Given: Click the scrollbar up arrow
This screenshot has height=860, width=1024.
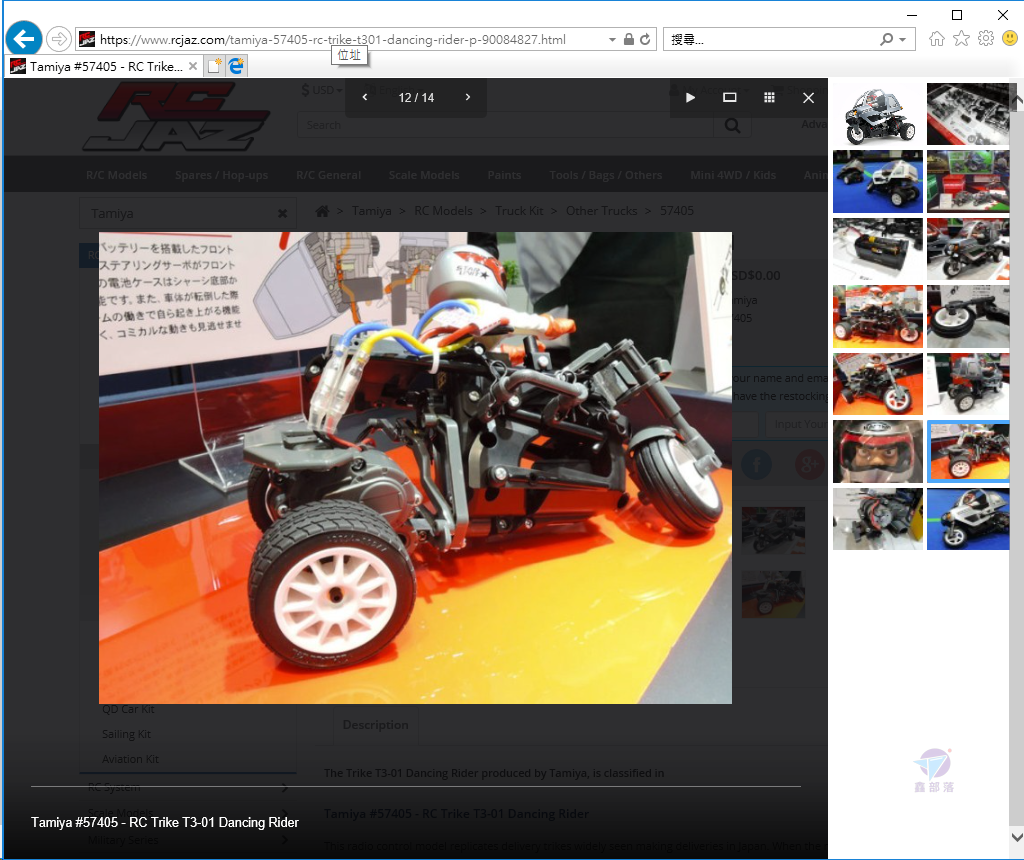Looking at the screenshot, I should (1016, 99).
